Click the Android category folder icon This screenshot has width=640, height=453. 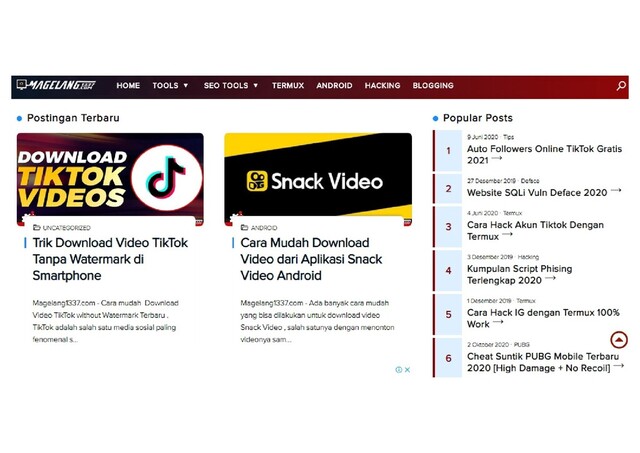pos(244,227)
